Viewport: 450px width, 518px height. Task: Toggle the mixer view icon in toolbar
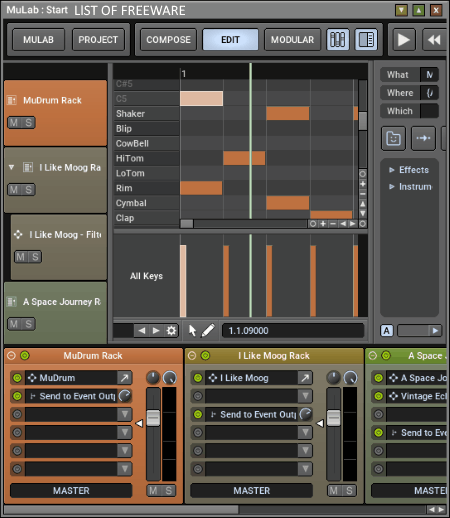pyautogui.click(x=338, y=40)
